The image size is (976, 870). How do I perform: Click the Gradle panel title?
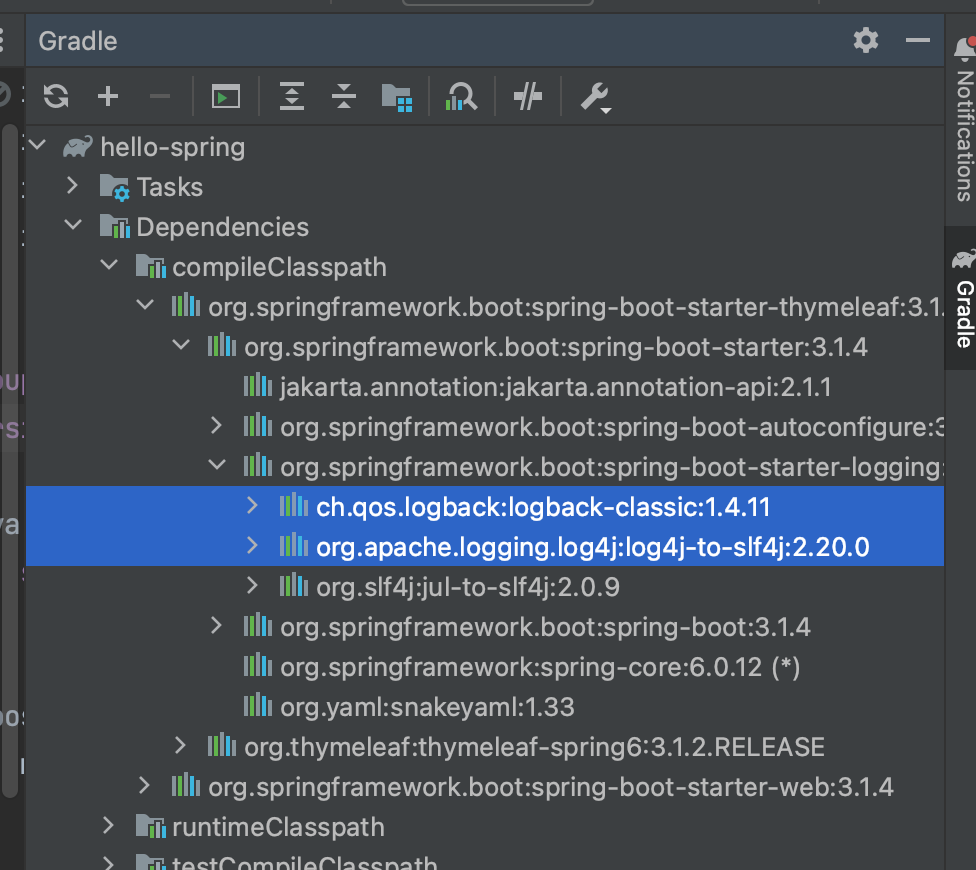pos(78,41)
